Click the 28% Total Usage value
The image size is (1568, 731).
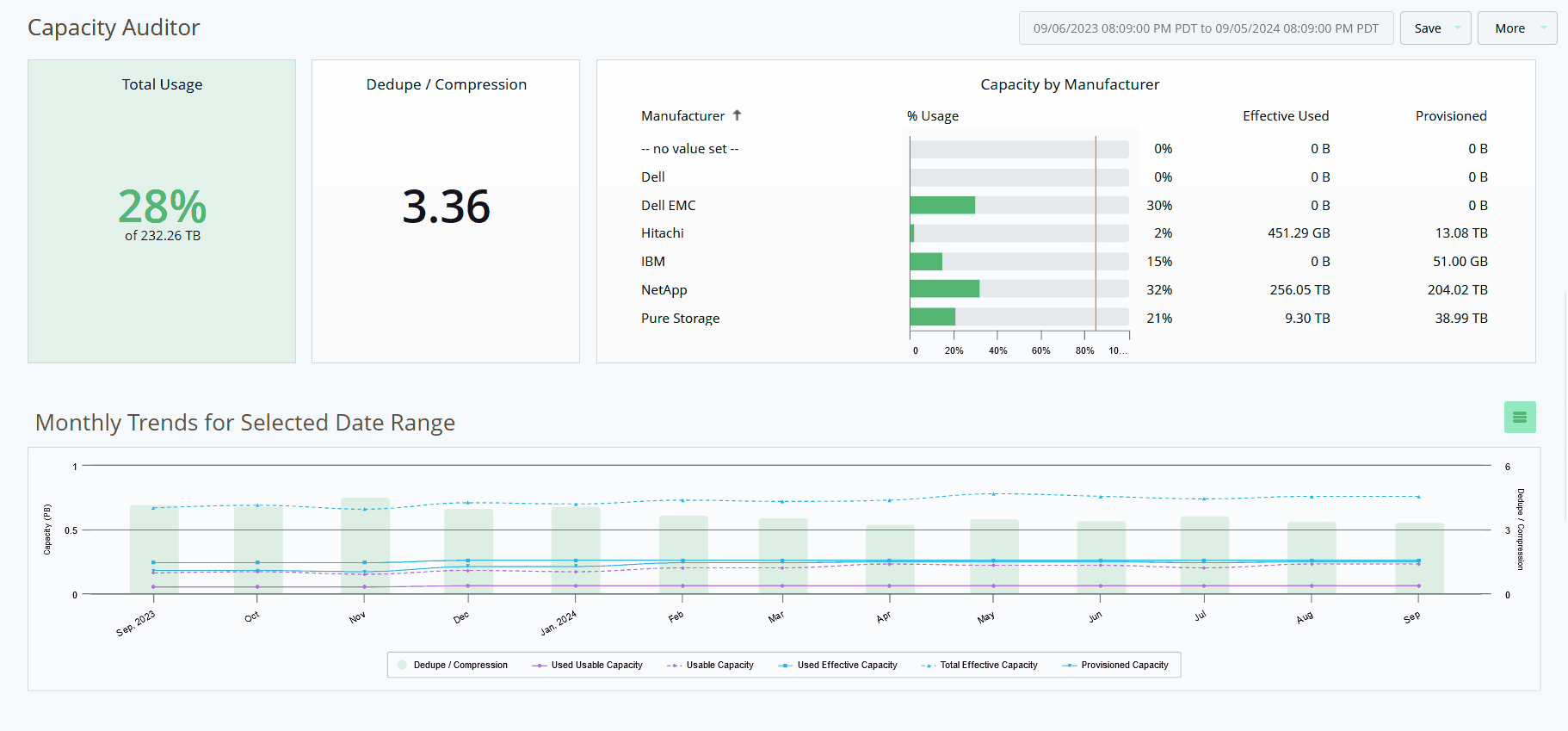pos(162,207)
